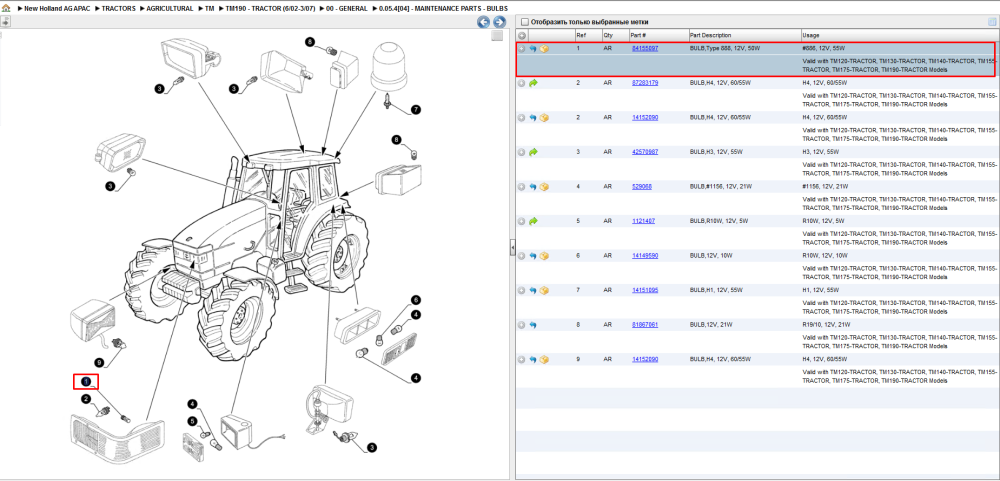Open part number link 42570987
The width and height of the screenshot is (1000, 481).
tap(645, 152)
